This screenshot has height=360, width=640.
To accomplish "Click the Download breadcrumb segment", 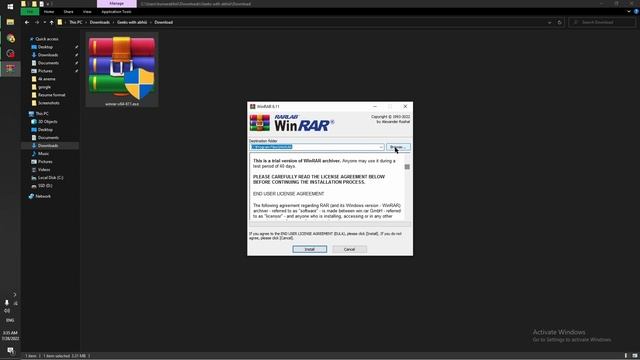I will 164,22.
